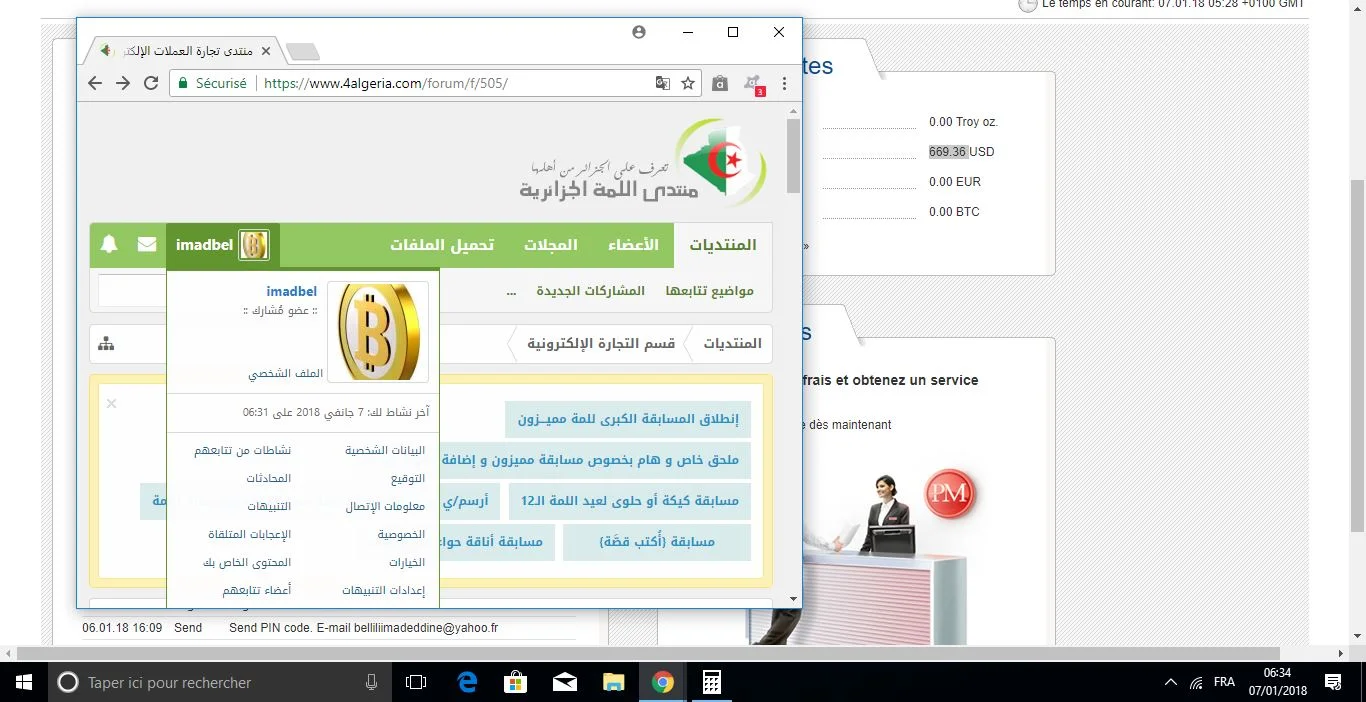This screenshot has width=1366, height=702.
Task: Expand the three dots beside المشاركات الجديدة
Action: tap(511, 291)
